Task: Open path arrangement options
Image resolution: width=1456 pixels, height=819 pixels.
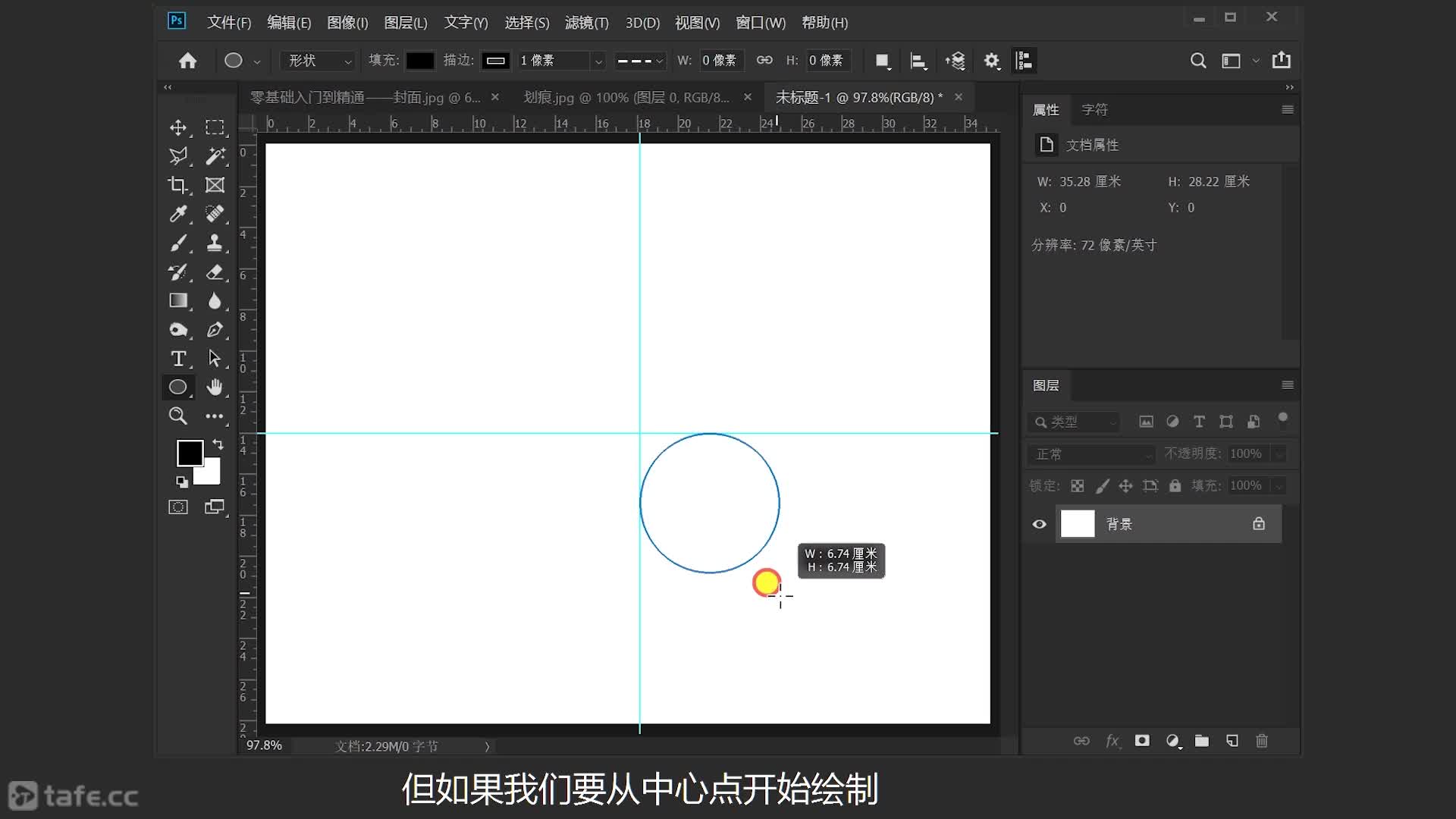Action: coord(955,61)
